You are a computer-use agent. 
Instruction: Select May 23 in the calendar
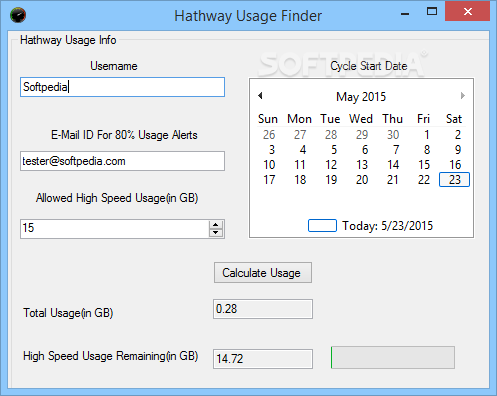tap(454, 180)
